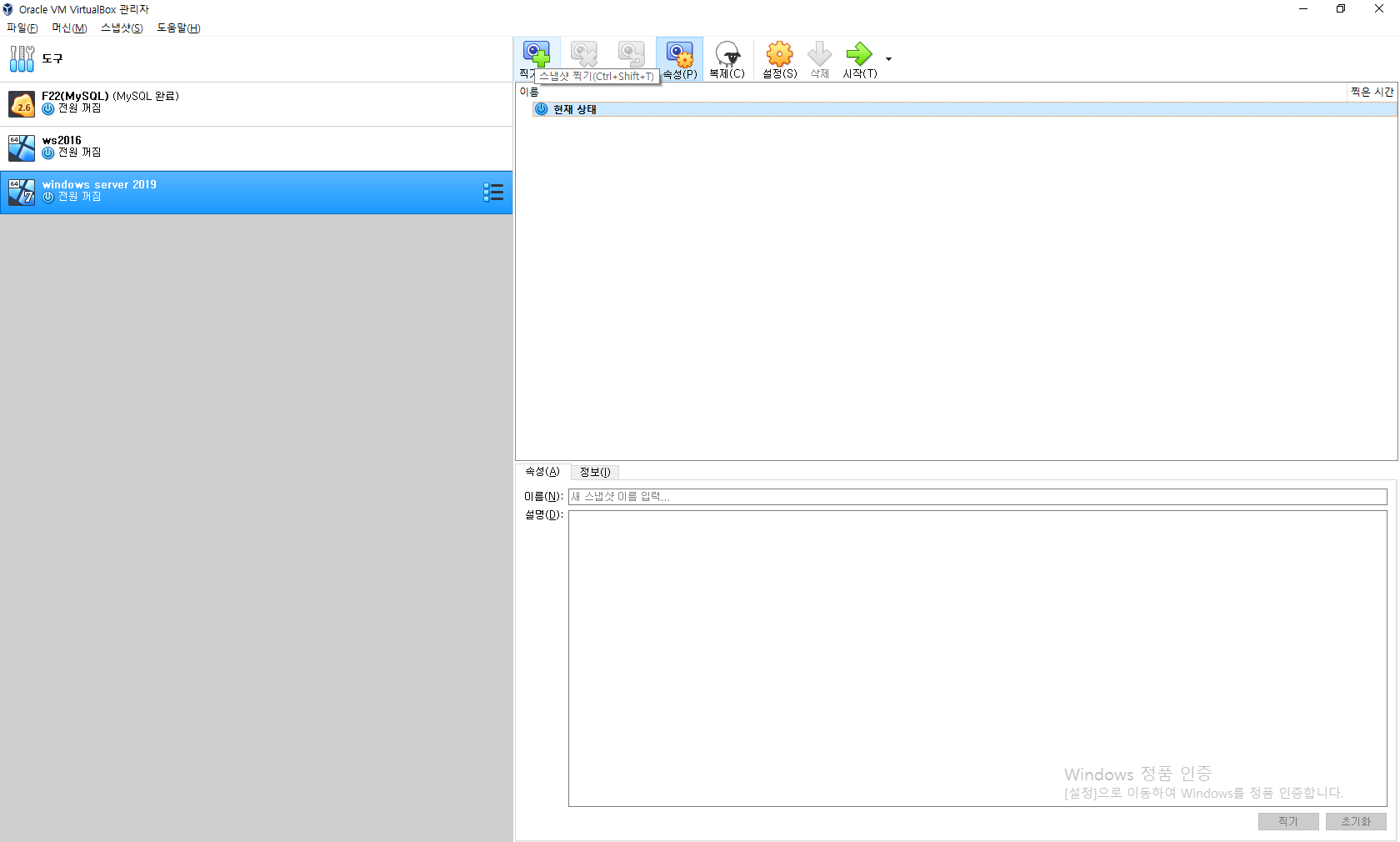Viewport: 1400px width, 842px height.
Task: Open the File (파일) menu
Action: [x=22, y=28]
